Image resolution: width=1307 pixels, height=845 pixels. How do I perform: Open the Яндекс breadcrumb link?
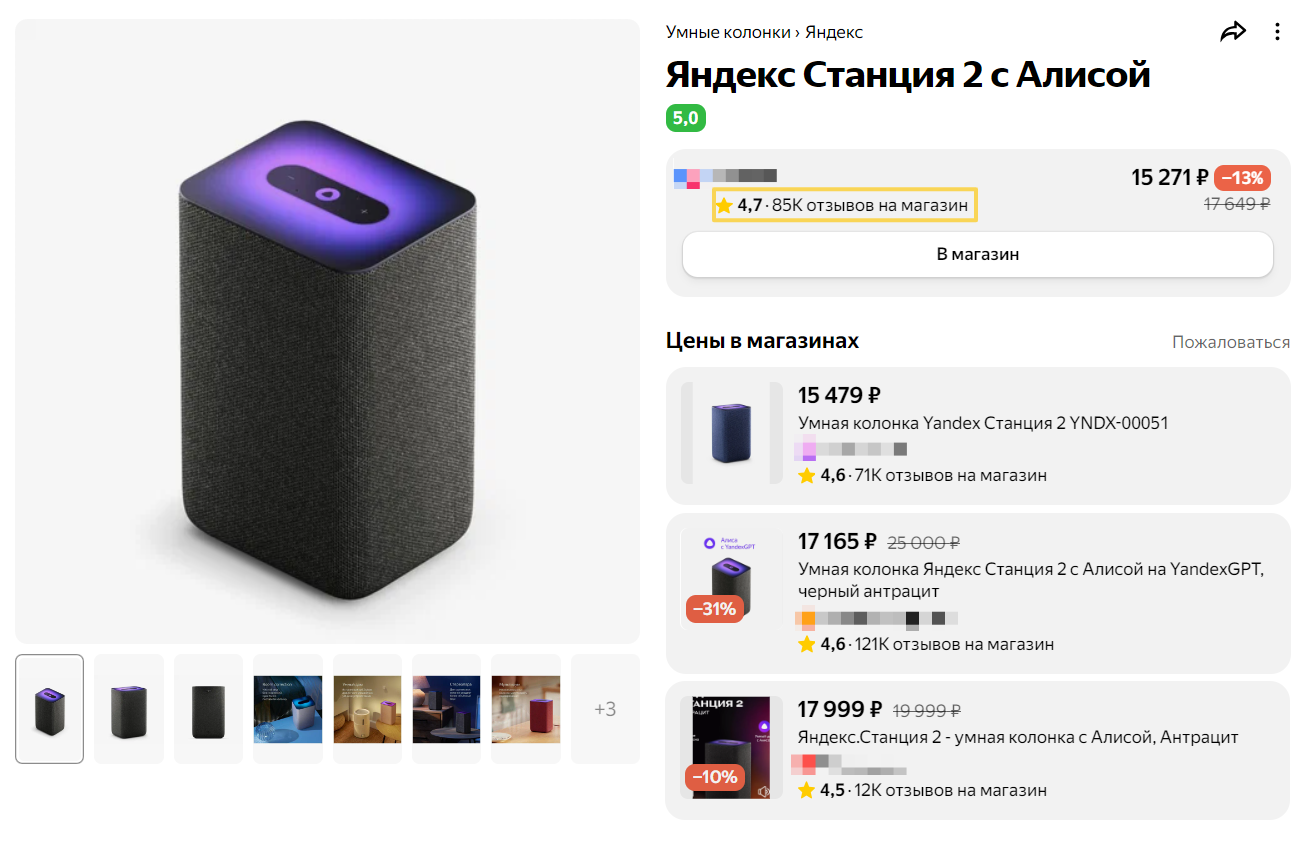pyautogui.click(x=834, y=32)
